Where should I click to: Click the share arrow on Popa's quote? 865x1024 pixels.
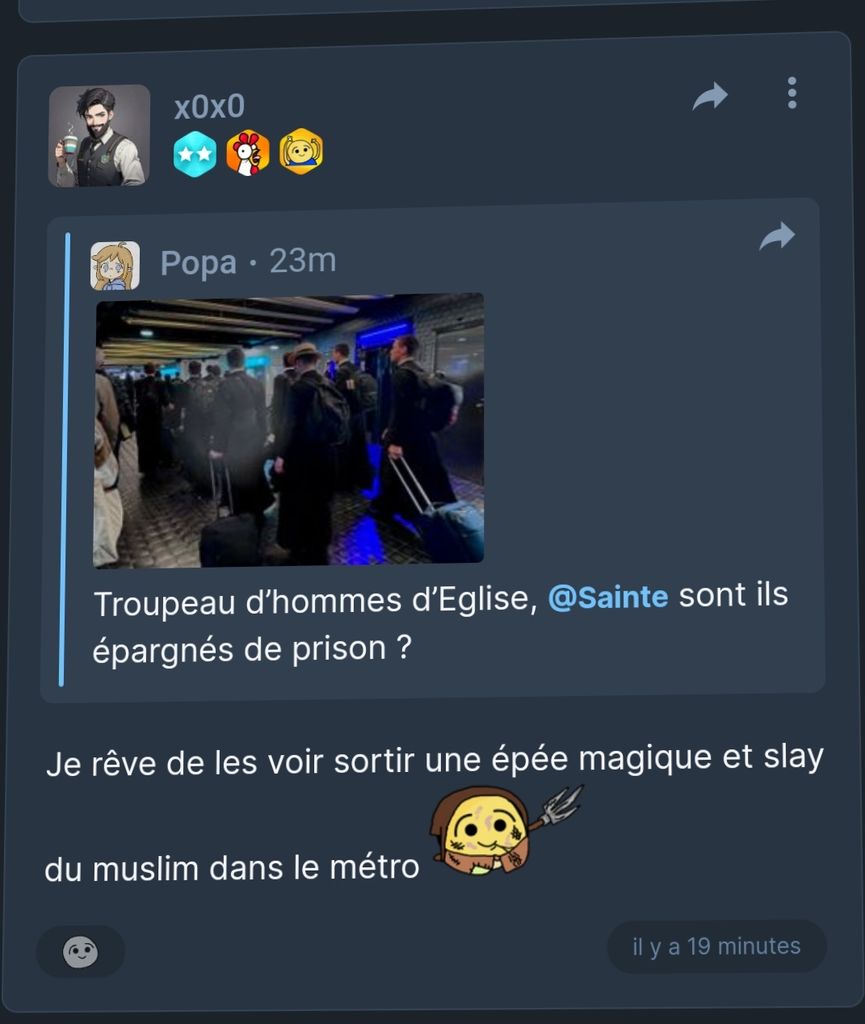(x=777, y=236)
